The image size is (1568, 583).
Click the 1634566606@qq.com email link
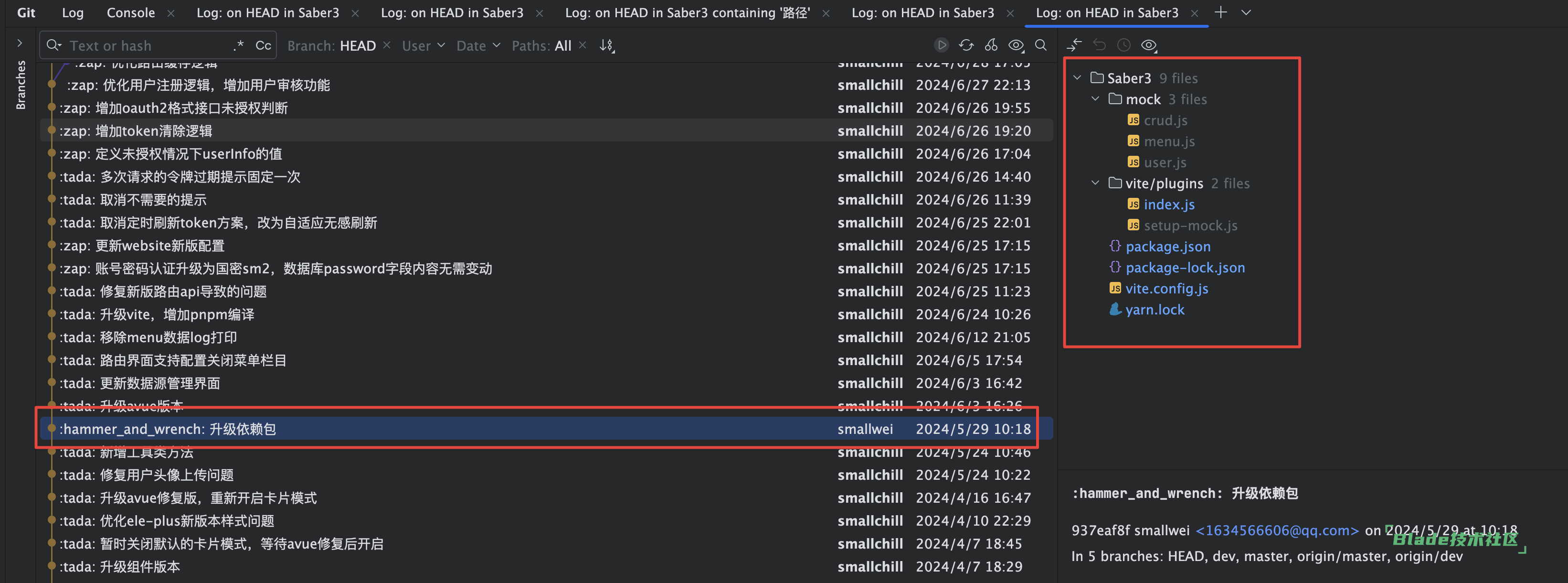[1277, 530]
